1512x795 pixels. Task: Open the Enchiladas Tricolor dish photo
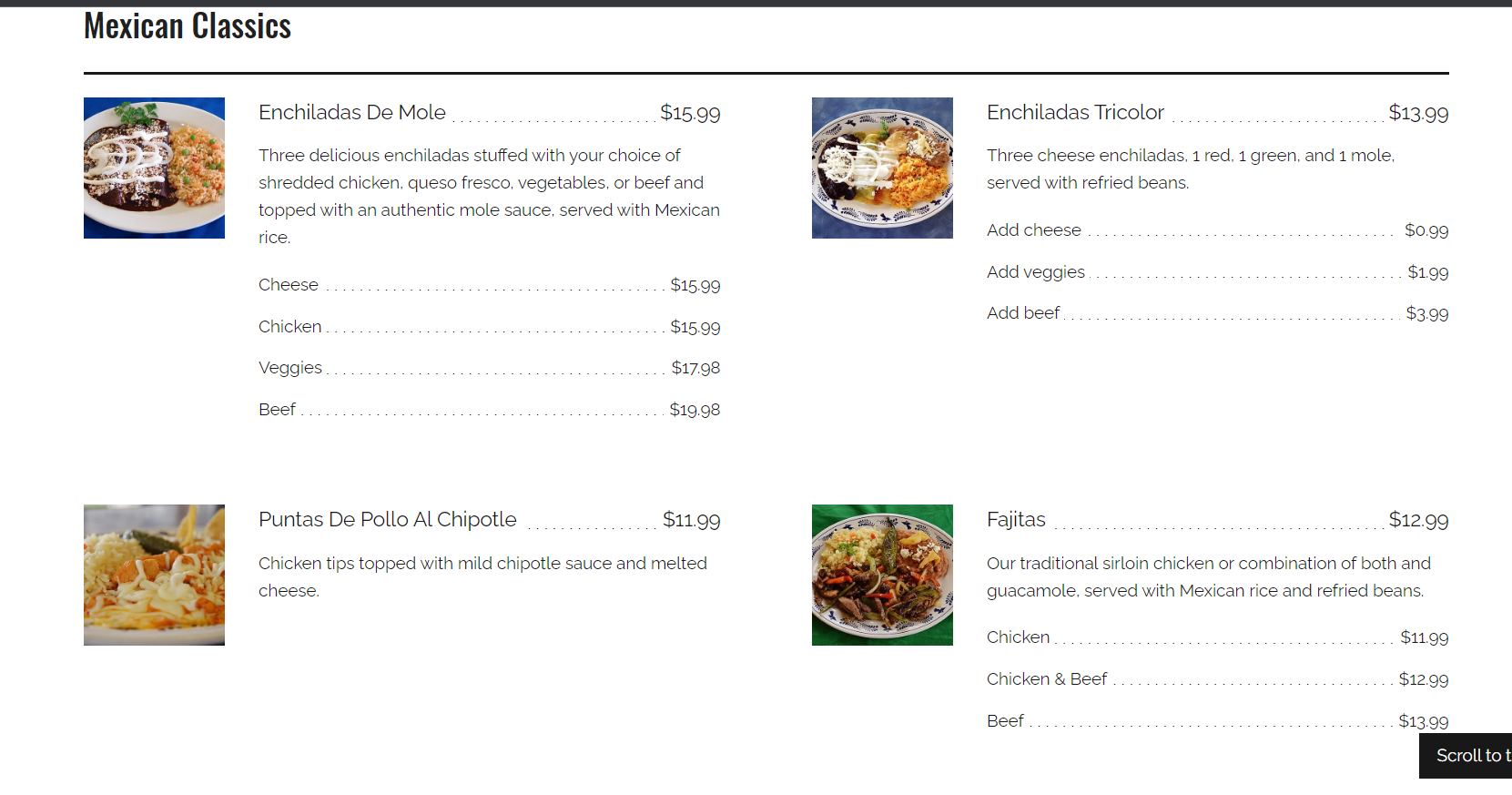point(882,168)
